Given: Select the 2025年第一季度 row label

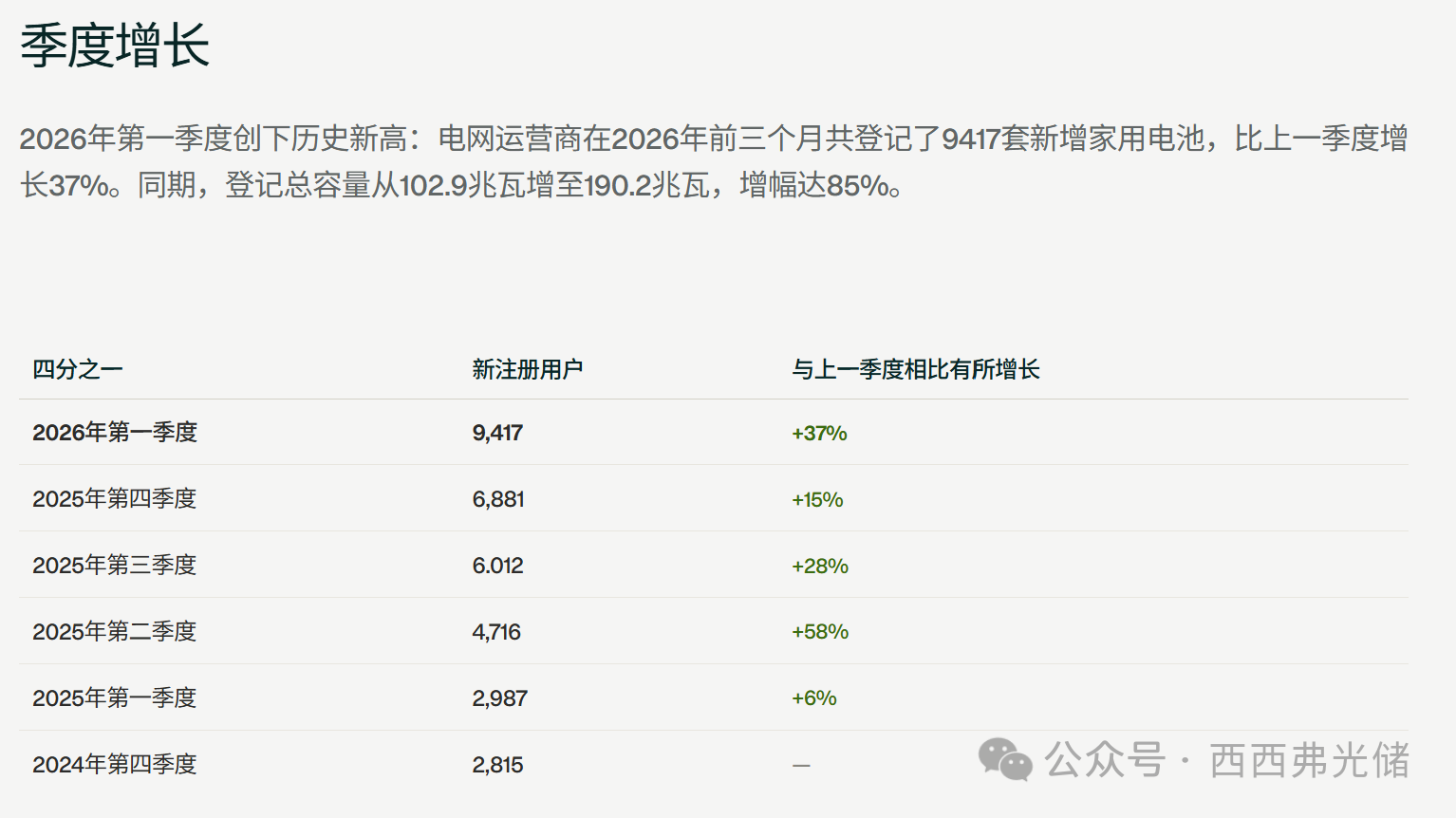Looking at the screenshot, I should (x=115, y=698).
